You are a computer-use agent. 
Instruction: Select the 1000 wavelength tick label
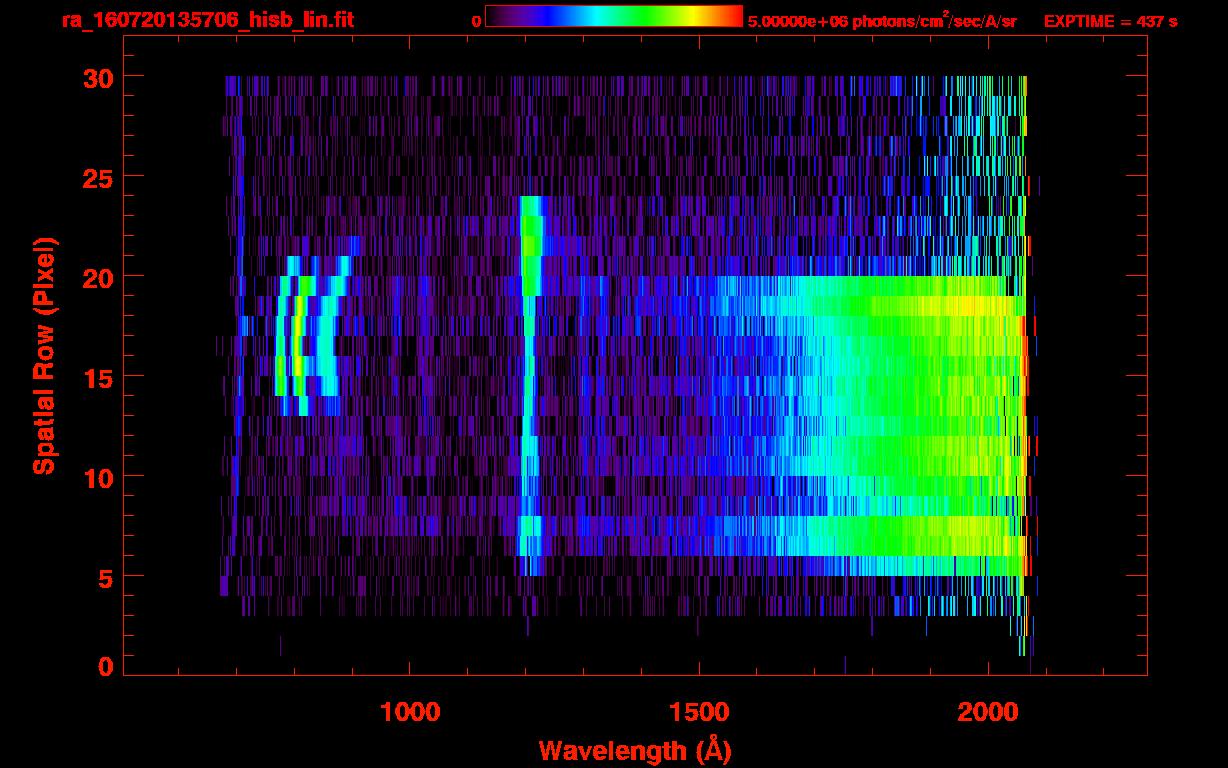point(410,711)
